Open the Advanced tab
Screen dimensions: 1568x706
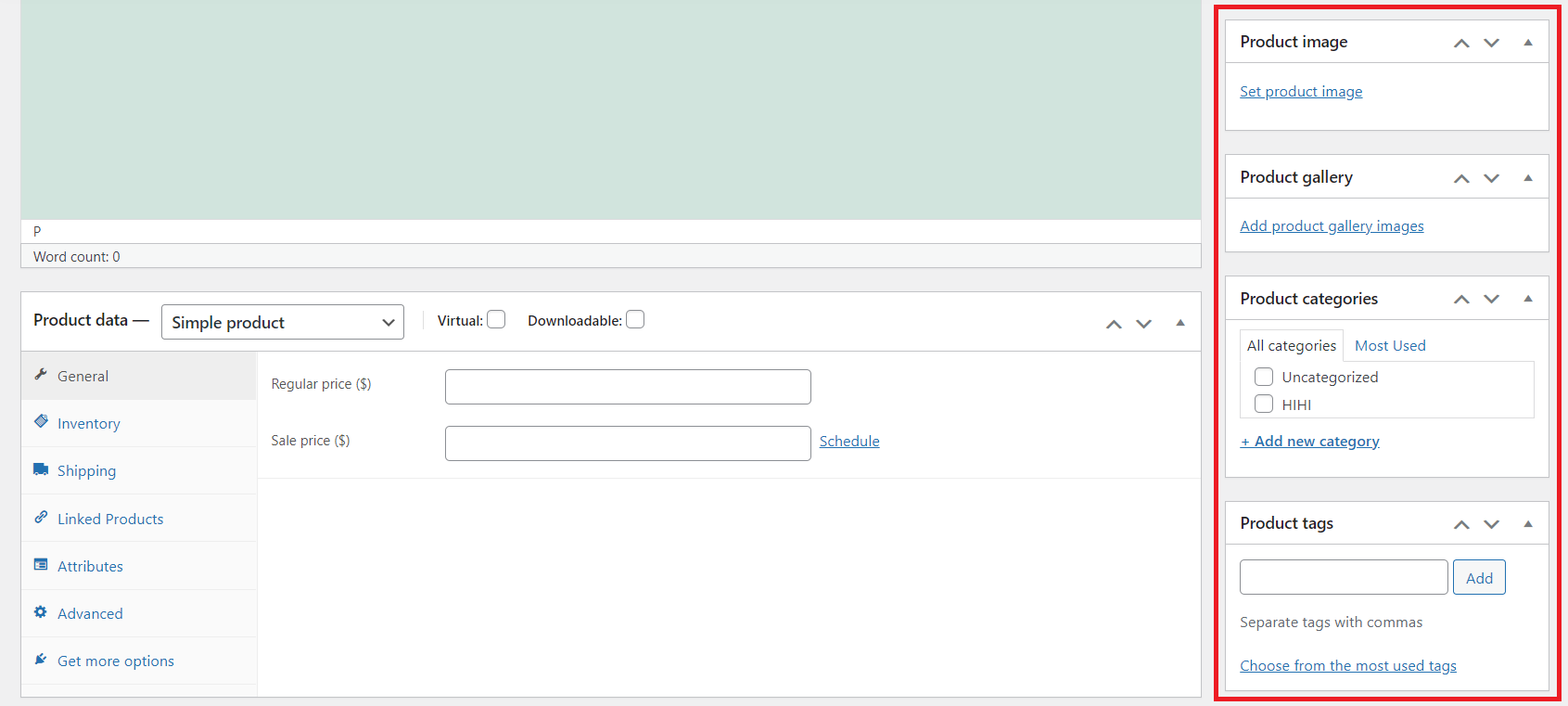coord(139,613)
